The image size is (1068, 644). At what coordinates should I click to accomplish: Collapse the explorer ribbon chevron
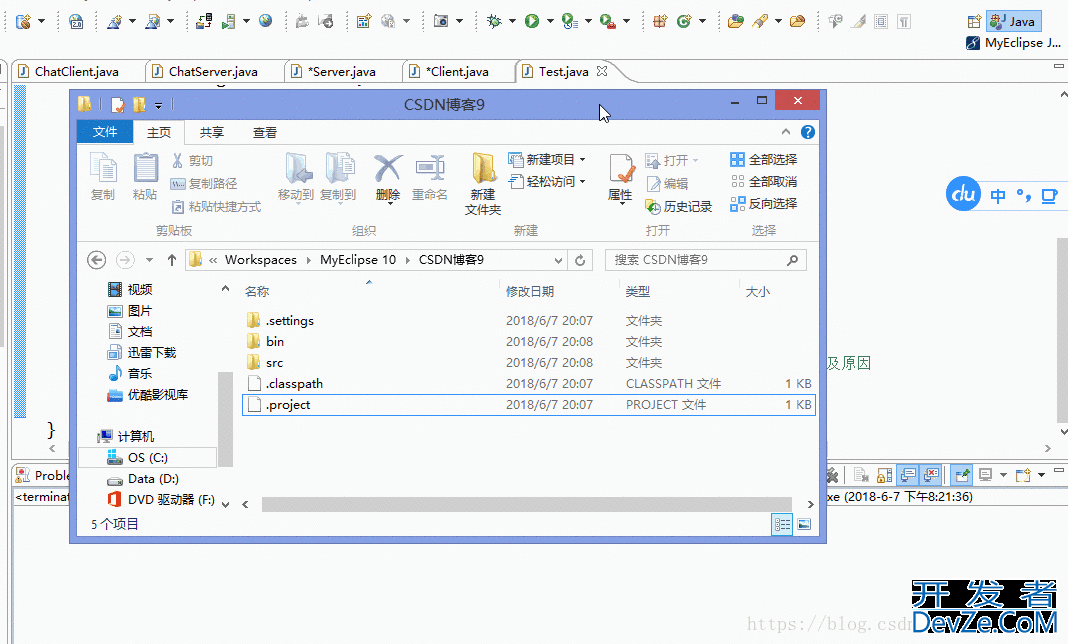tap(785, 132)
